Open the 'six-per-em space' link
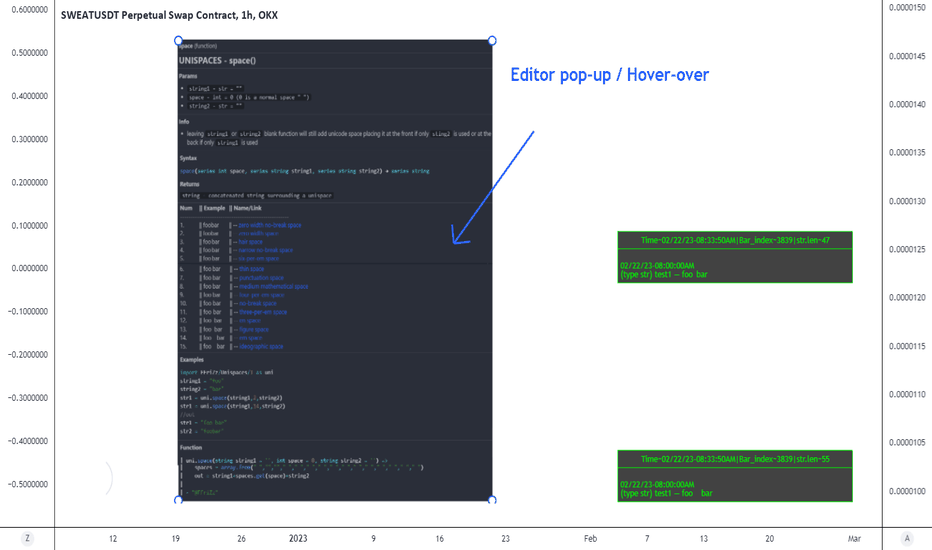The height and width of the screenshot is (550, 932). point(259,259)
